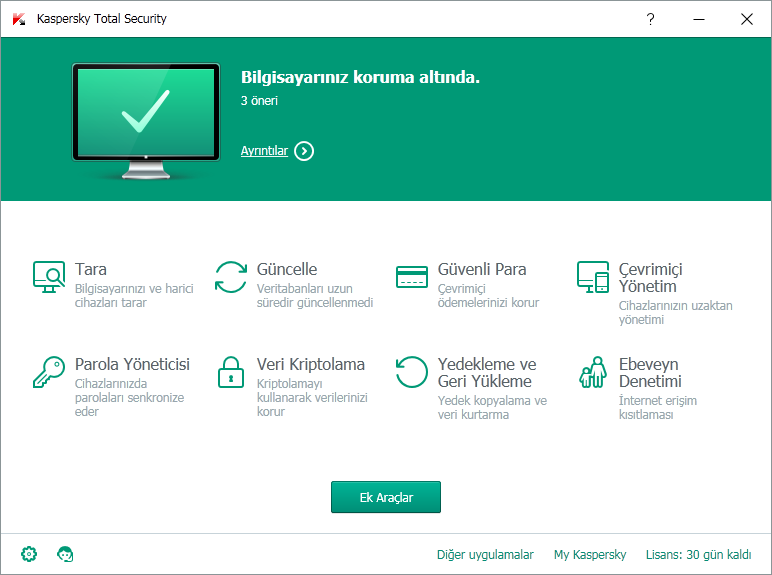
Task: Click Lisans: 30 gün kaldı link
Action: (x=699, y=554)
